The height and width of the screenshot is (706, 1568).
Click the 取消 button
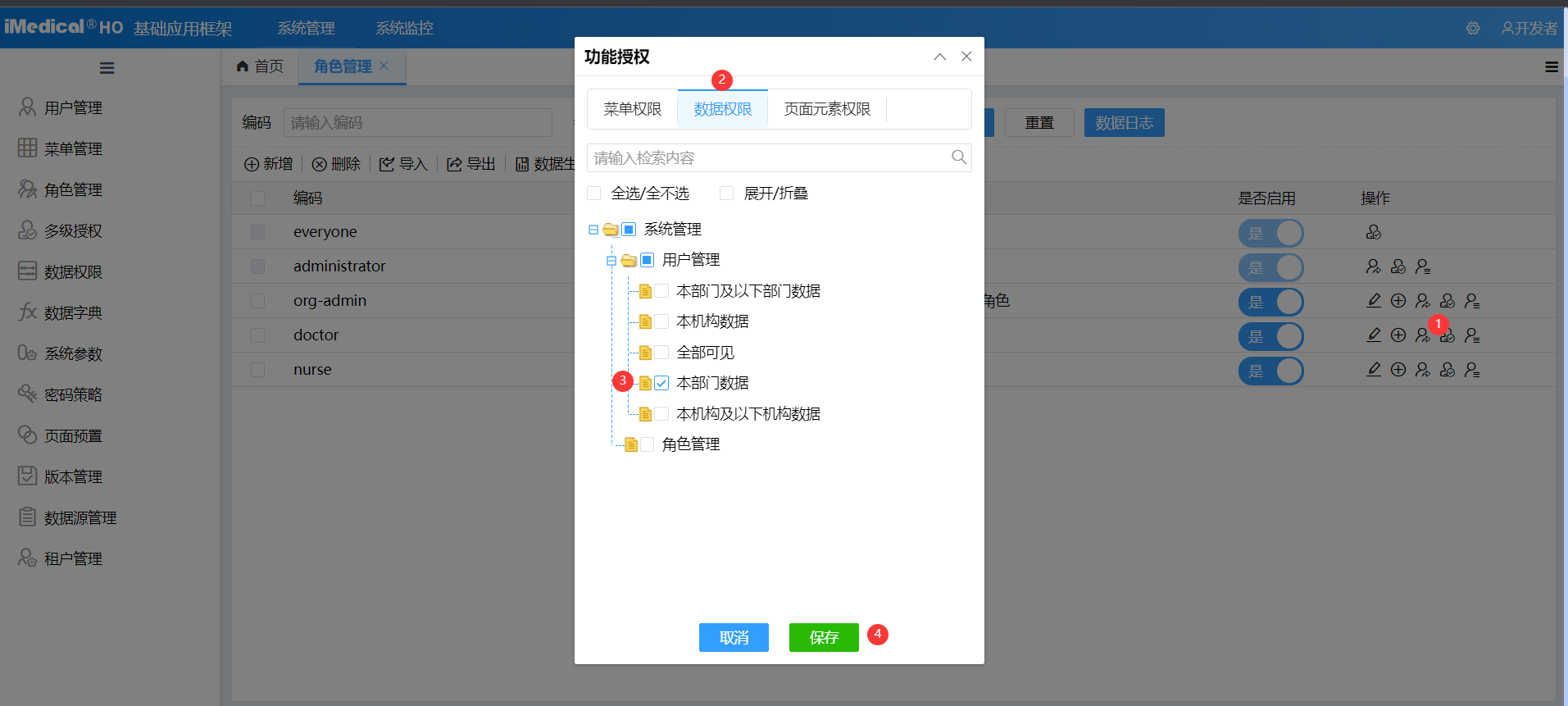734,637
